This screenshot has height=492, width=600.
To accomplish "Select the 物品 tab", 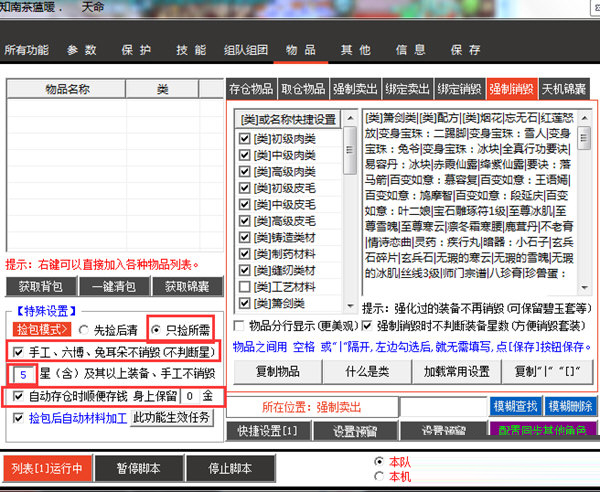I will click(301, 50).
